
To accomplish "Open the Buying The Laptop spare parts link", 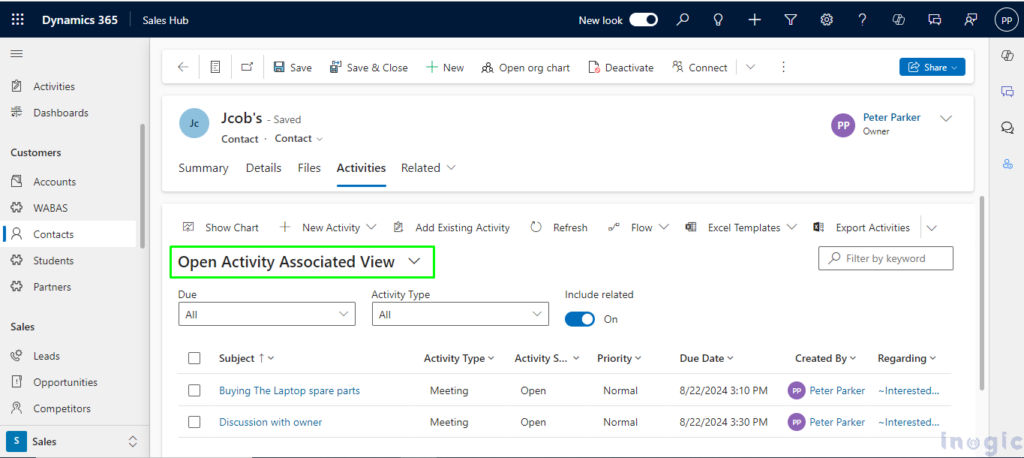I will click(289, 390).
